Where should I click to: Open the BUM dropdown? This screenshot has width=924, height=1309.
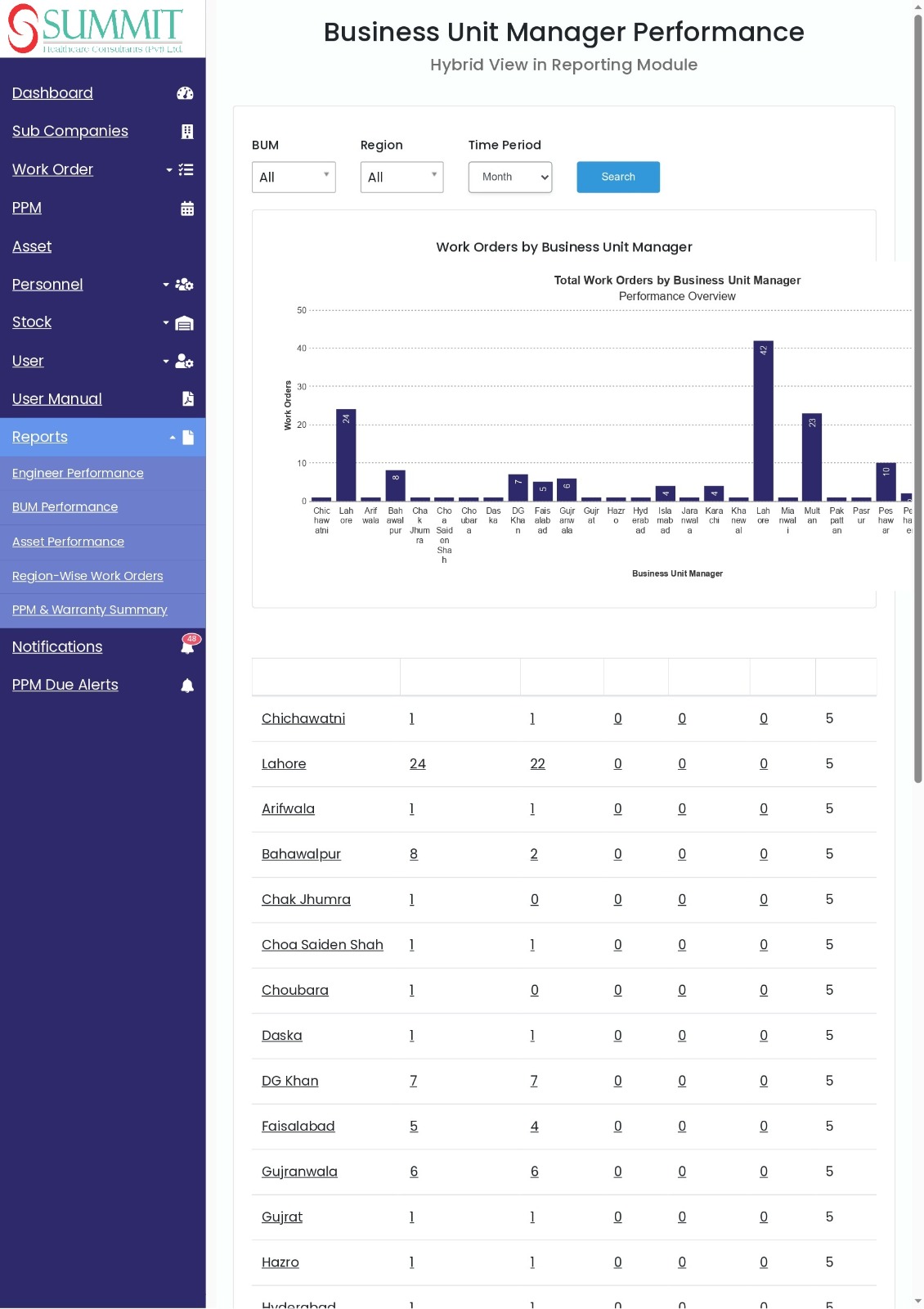[294, 178]
